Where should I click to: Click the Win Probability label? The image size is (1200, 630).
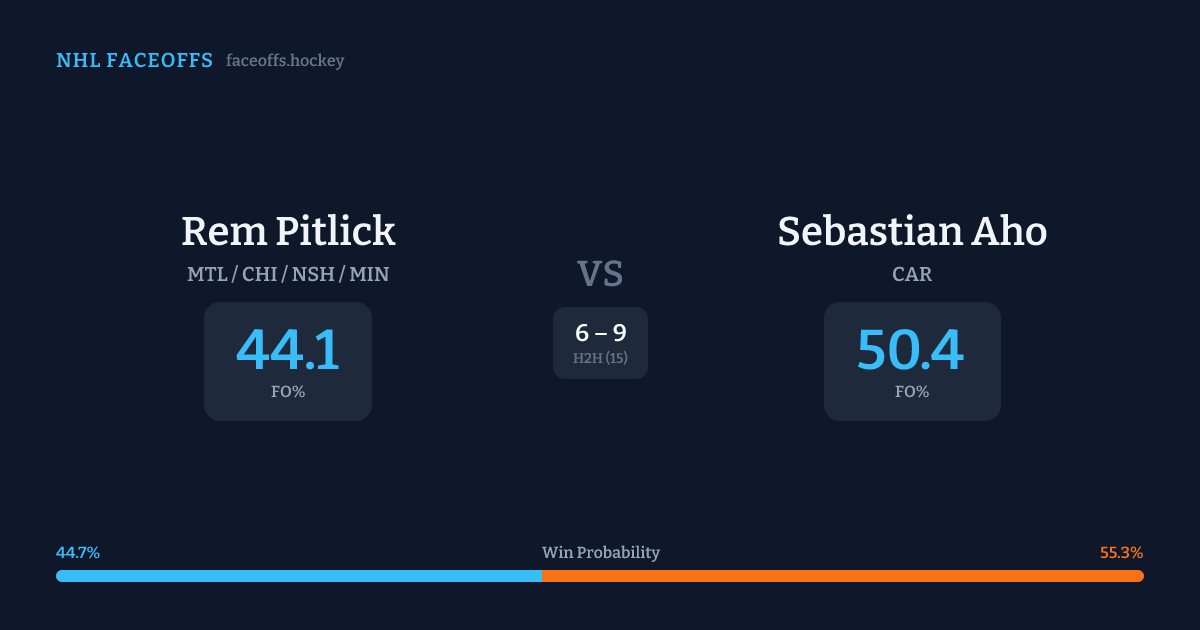(x=600, y=553)
